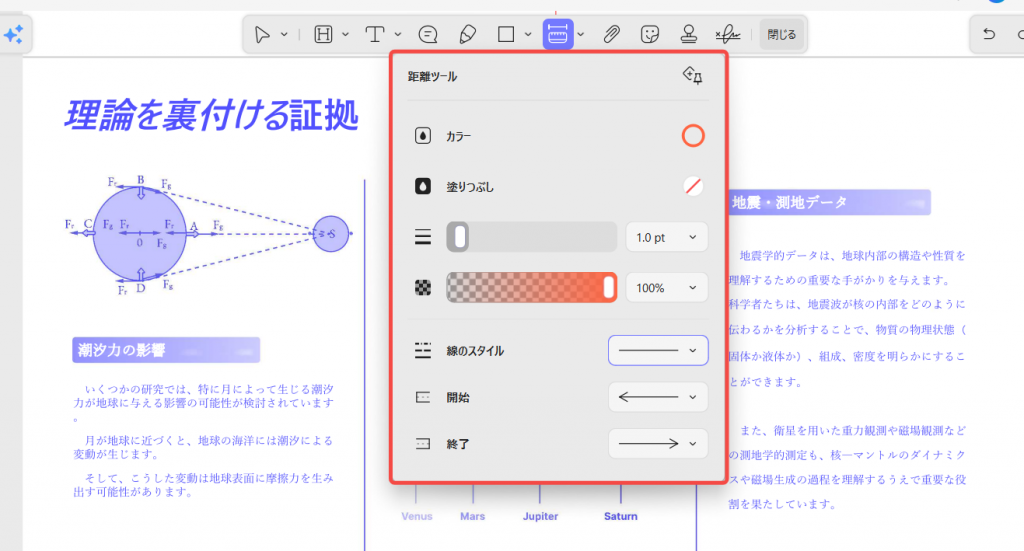1024x551 pixels.
Task: Click the line thickness slider
Action: pos(532,237)
